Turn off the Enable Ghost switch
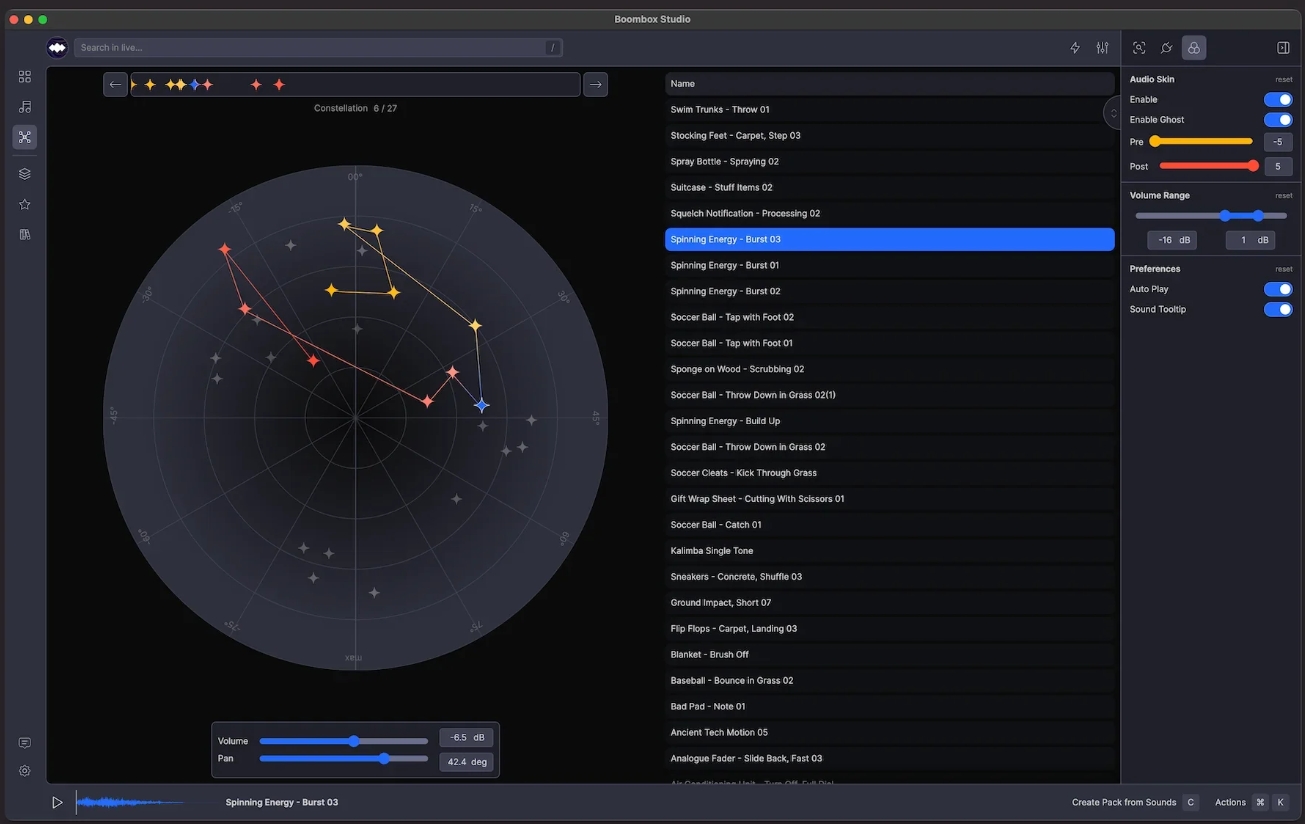Viewport: 1305px width, 824px height. pyautogui.click(x=1277, y=120)
